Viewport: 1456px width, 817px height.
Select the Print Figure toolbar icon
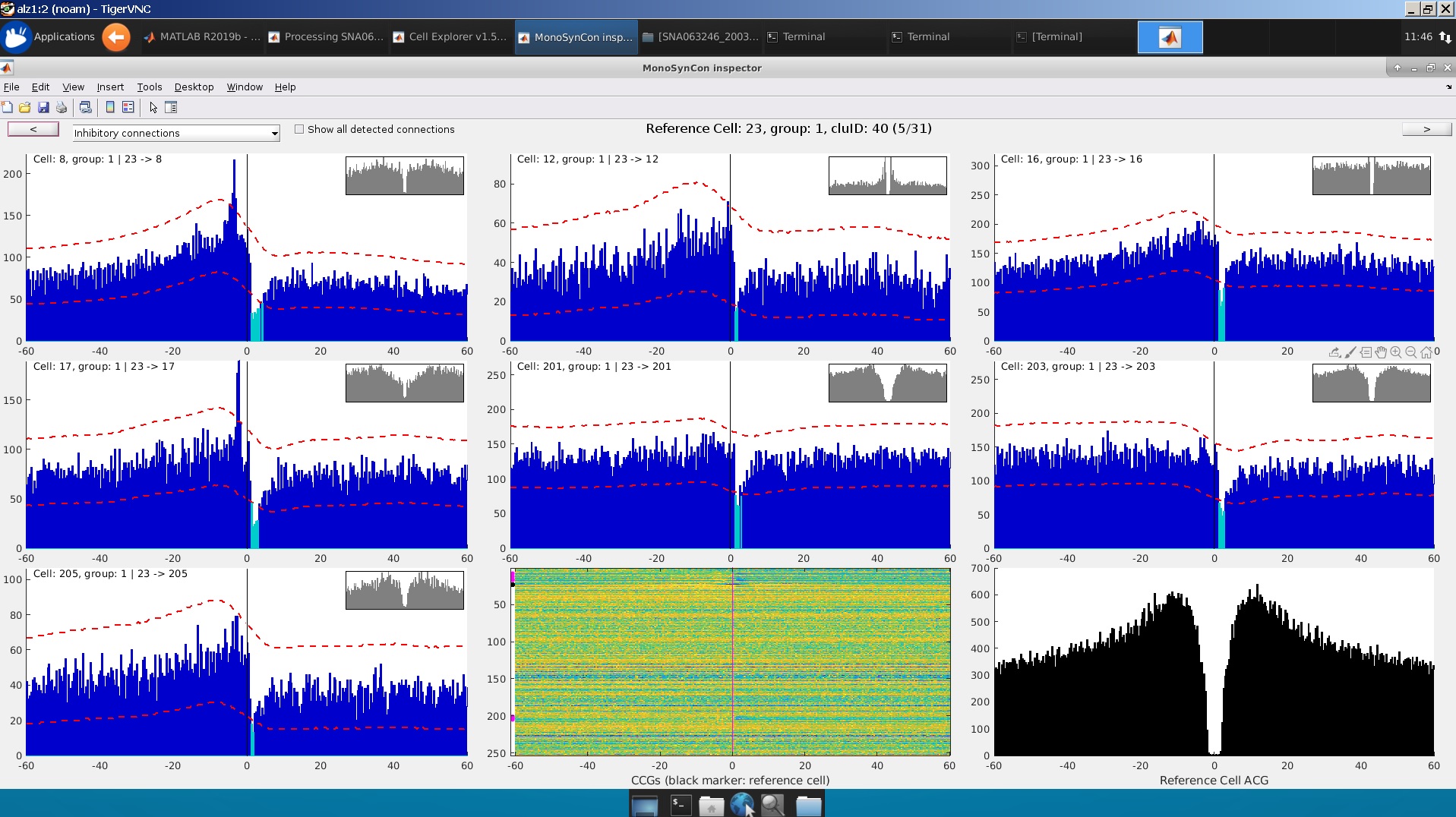coord(61,107)
